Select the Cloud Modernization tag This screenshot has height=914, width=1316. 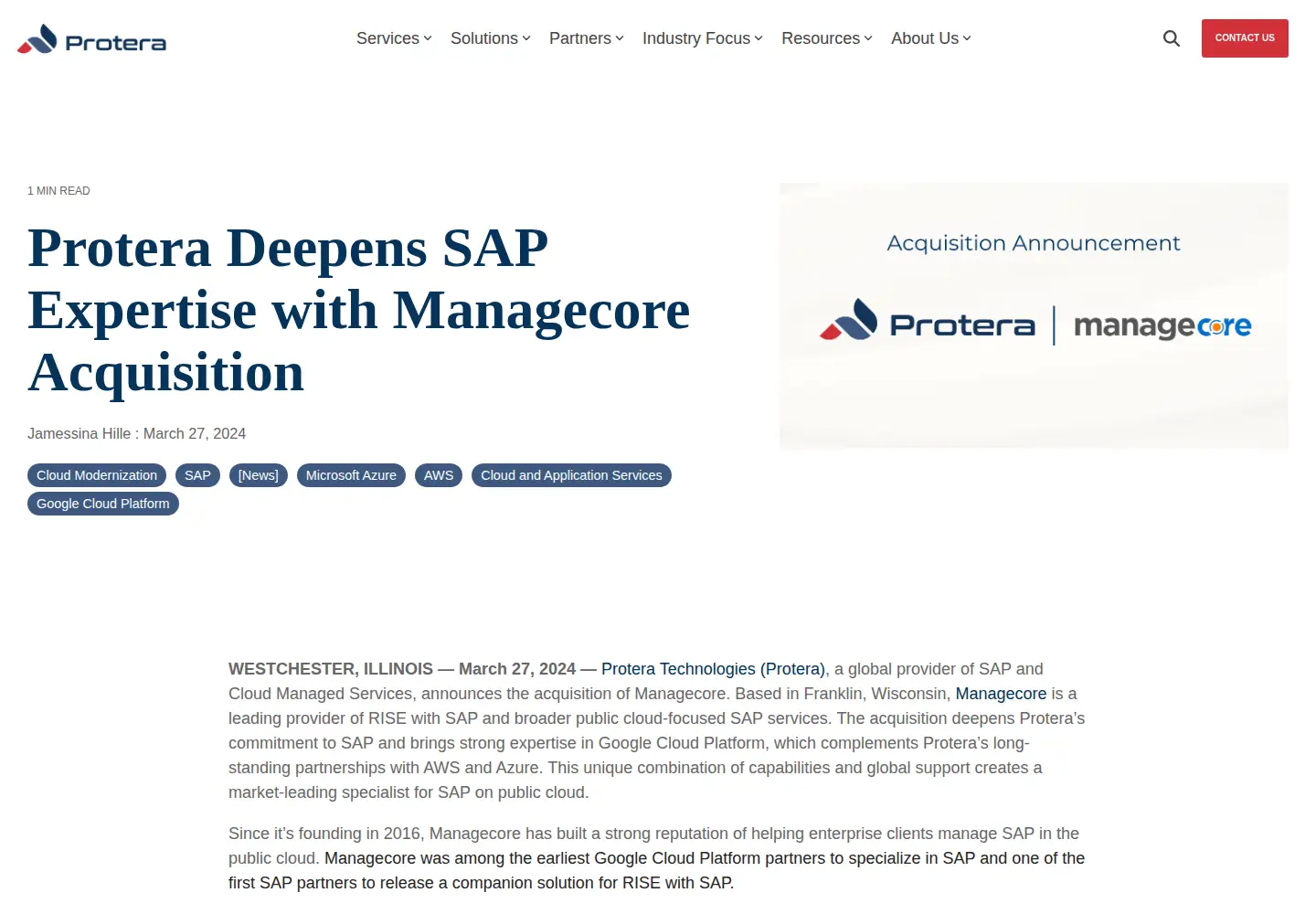97,475
